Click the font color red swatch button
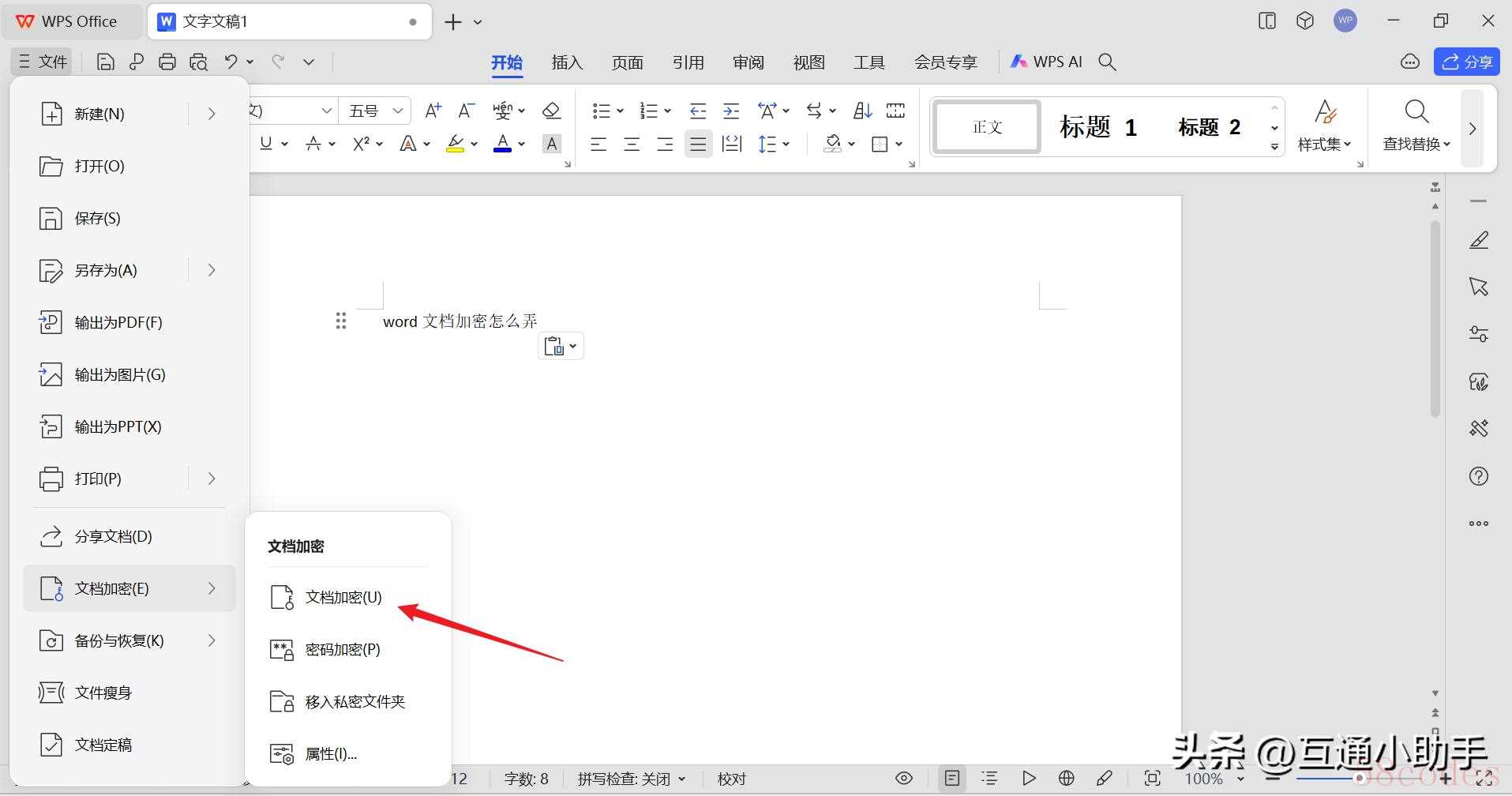Image resolution: width=1512 pixels, height=796 pixels. coord(502,144)
